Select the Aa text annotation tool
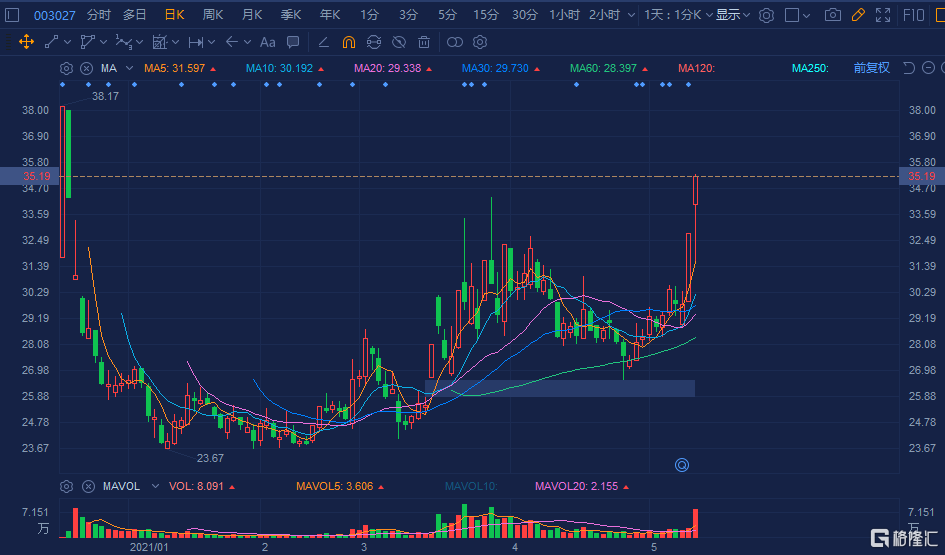The height and width of the screenshot is (555, 945). 267,42
